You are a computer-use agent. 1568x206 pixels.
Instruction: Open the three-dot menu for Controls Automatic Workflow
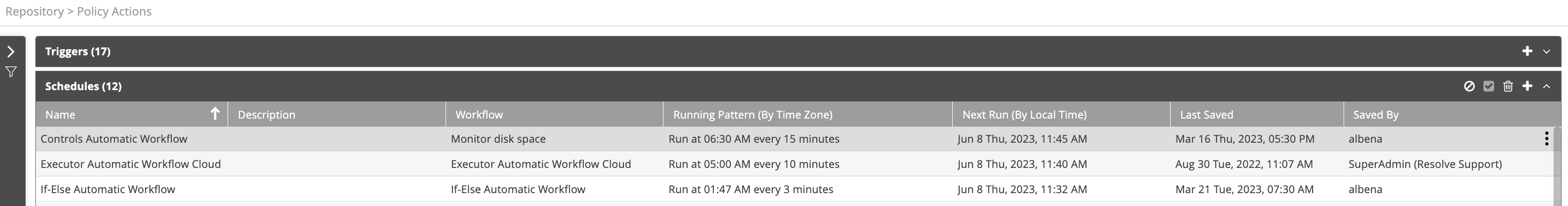coord(1547,138)
